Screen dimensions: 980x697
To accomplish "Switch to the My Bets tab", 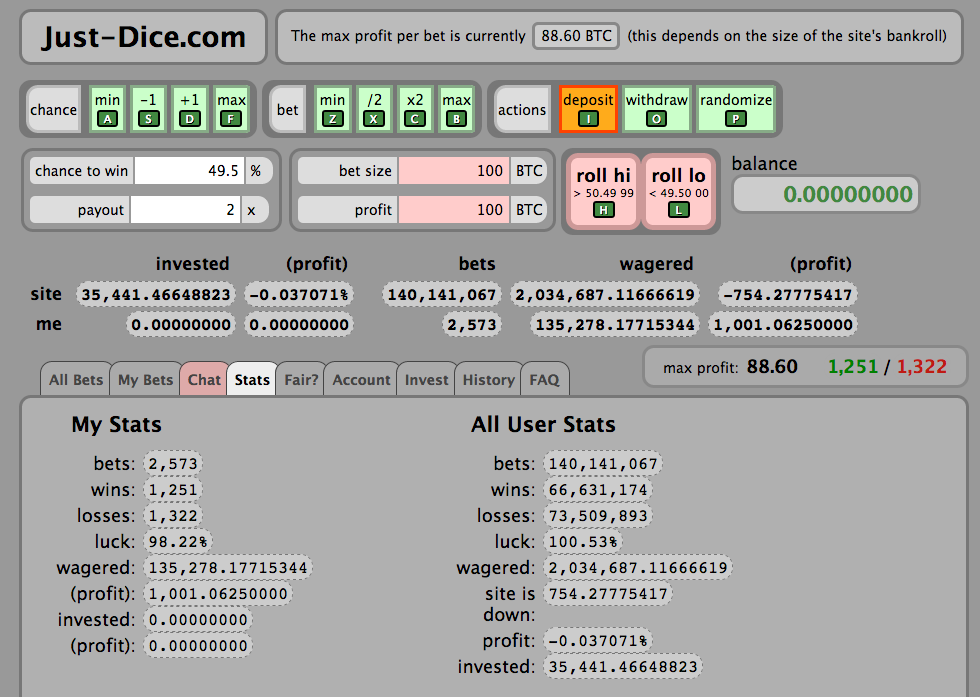I will (x=145, y=379).
